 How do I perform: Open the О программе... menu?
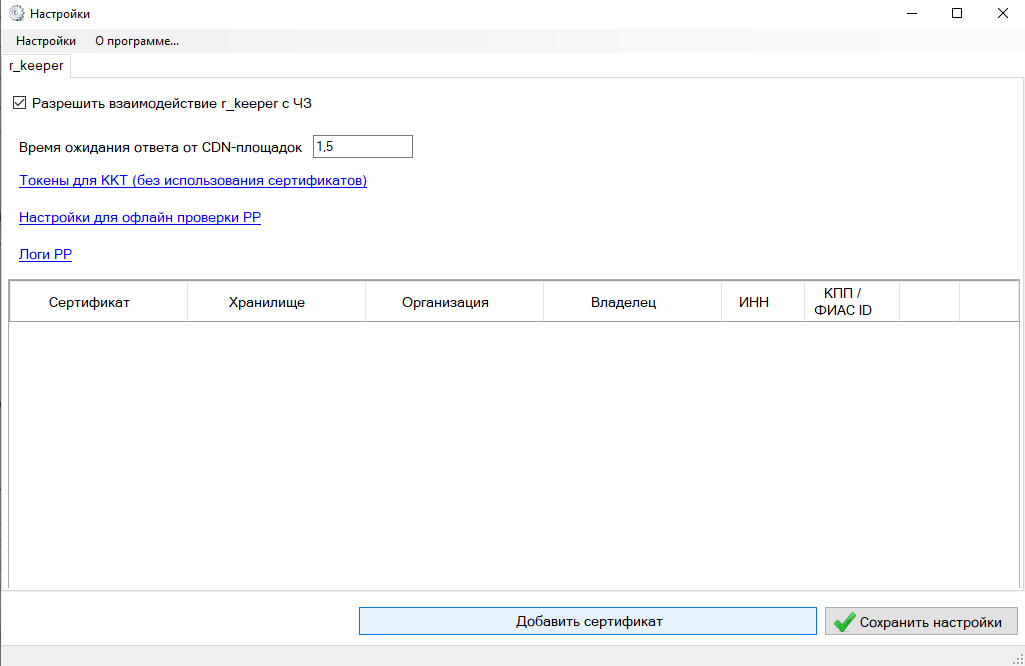coord(137,41)
